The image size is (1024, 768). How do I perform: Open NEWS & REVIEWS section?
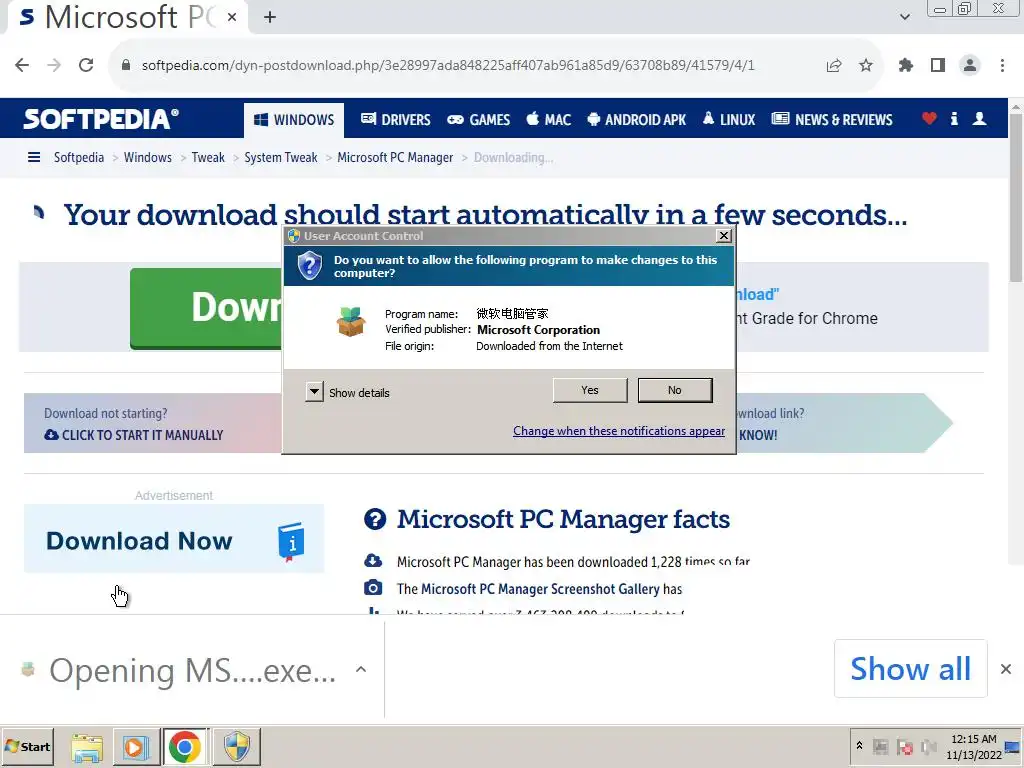point(832,120)
